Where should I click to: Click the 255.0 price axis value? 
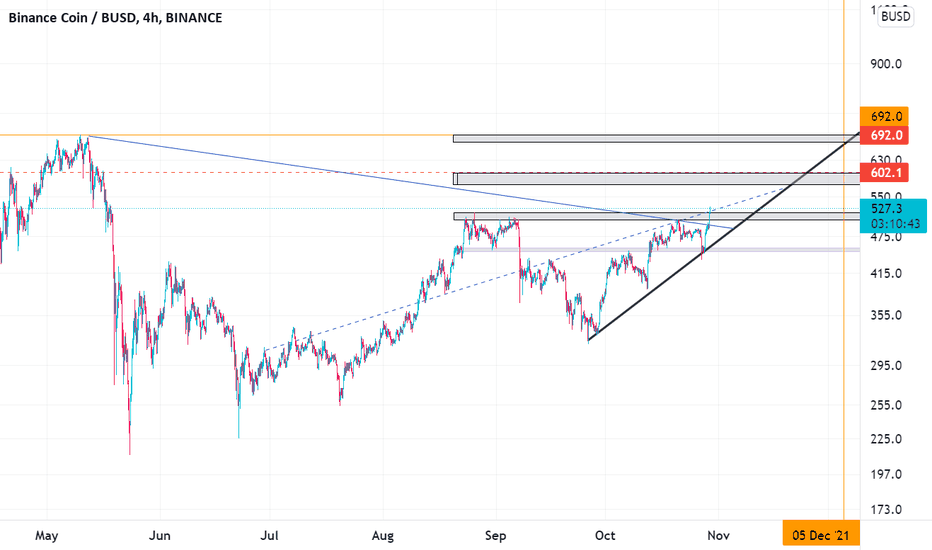pos(886,405)
